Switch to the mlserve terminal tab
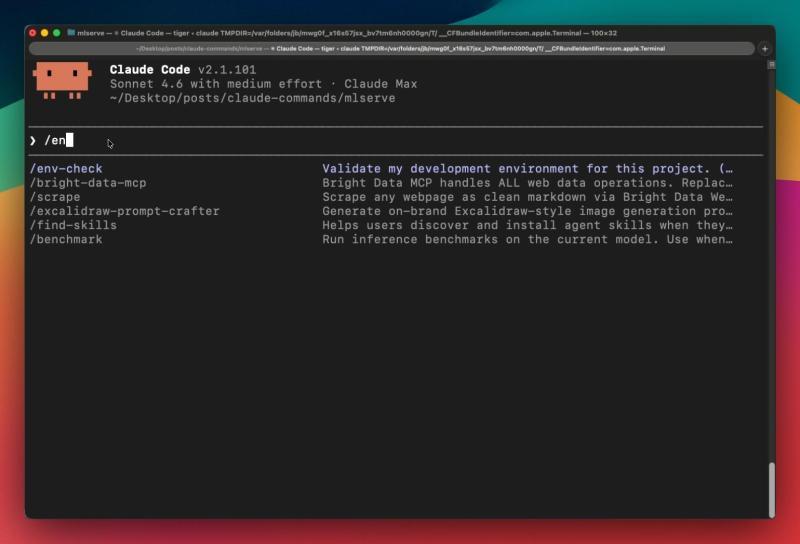The image size is (800, 544). pyautogui.click(x=400, y=48)
